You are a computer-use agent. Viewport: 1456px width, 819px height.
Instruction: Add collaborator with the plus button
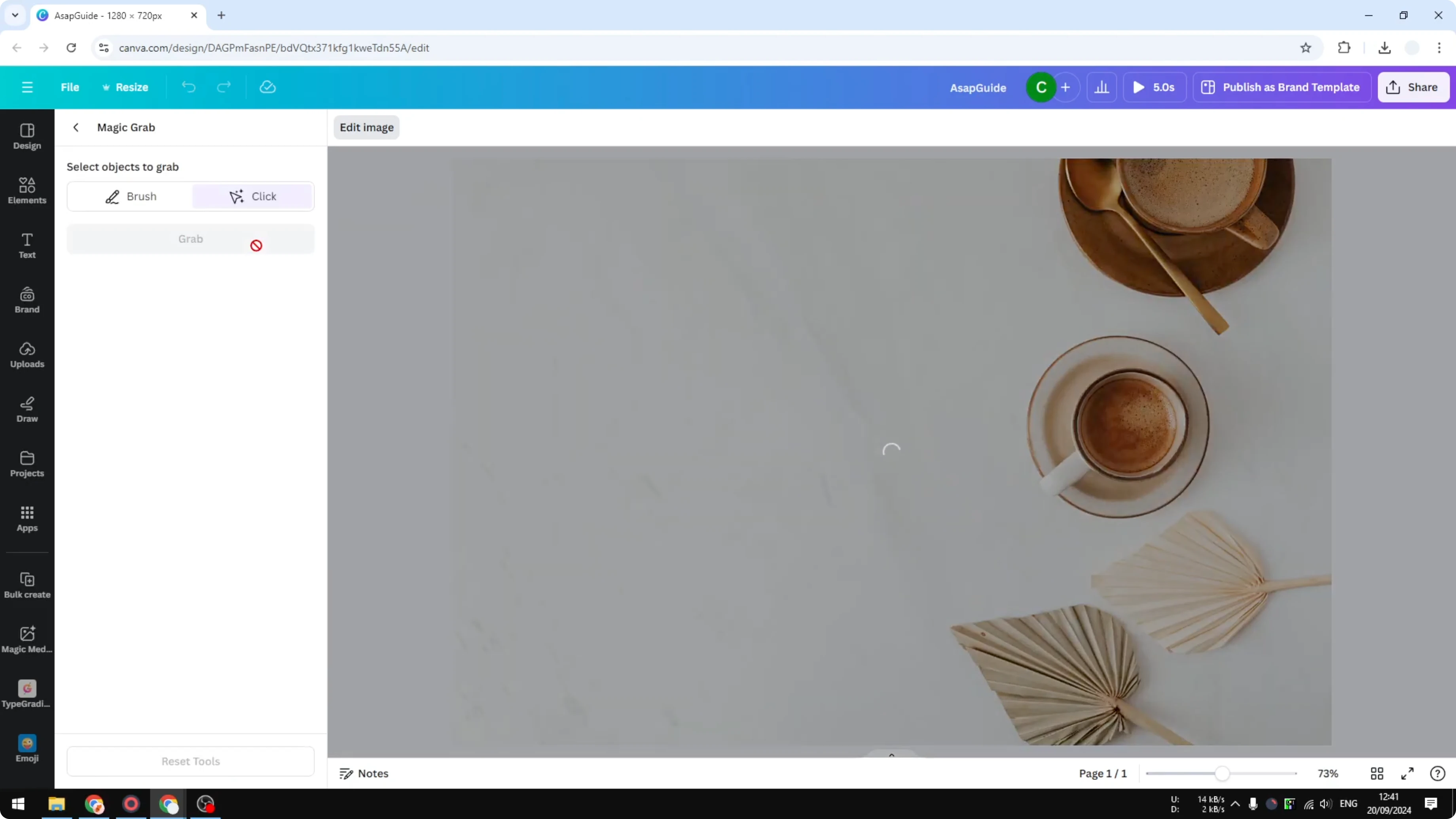coord(1065,87)
